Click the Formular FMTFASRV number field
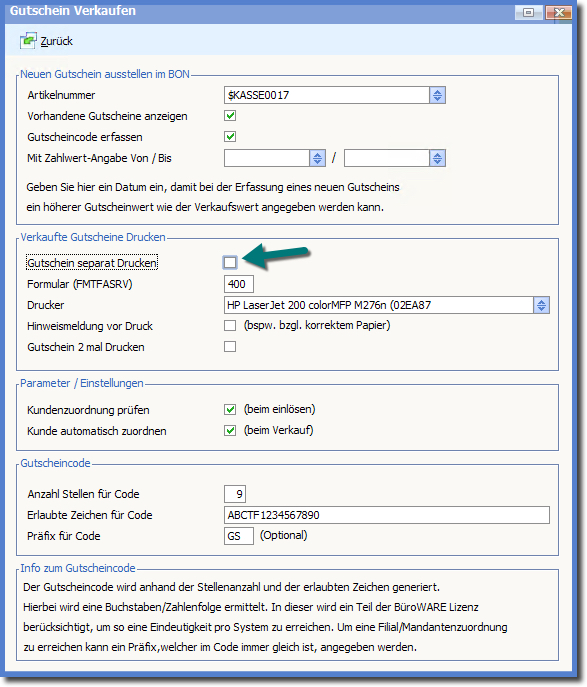The height and width of the screenshot is (687, 587). (238, 284)
